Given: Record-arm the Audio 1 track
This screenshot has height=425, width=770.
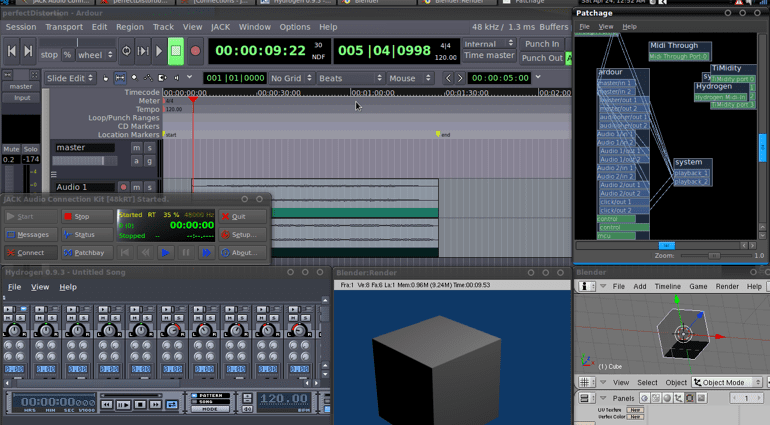Looking at the screenshot, I should [123, 187].
